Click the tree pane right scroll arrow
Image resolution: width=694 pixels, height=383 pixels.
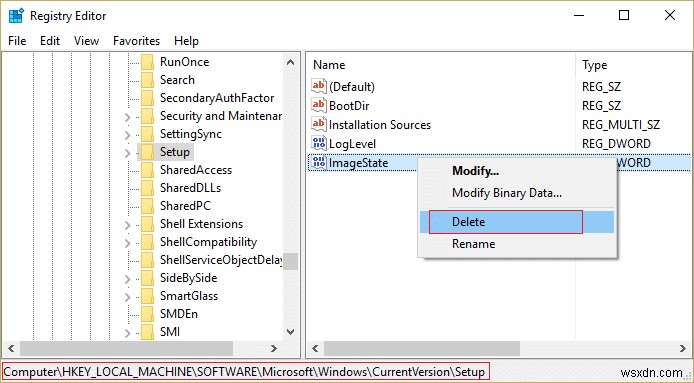[274, 348]
